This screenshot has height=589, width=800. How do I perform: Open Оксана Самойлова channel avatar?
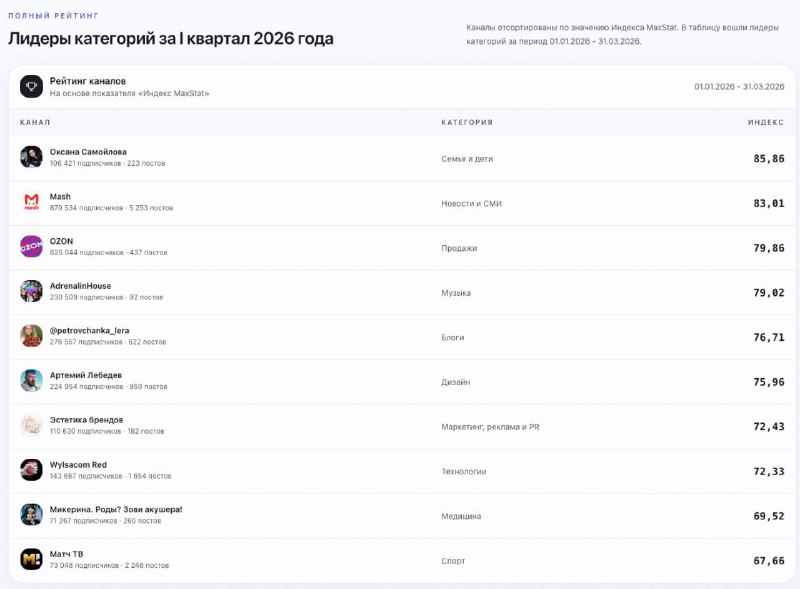coord(31,157)
